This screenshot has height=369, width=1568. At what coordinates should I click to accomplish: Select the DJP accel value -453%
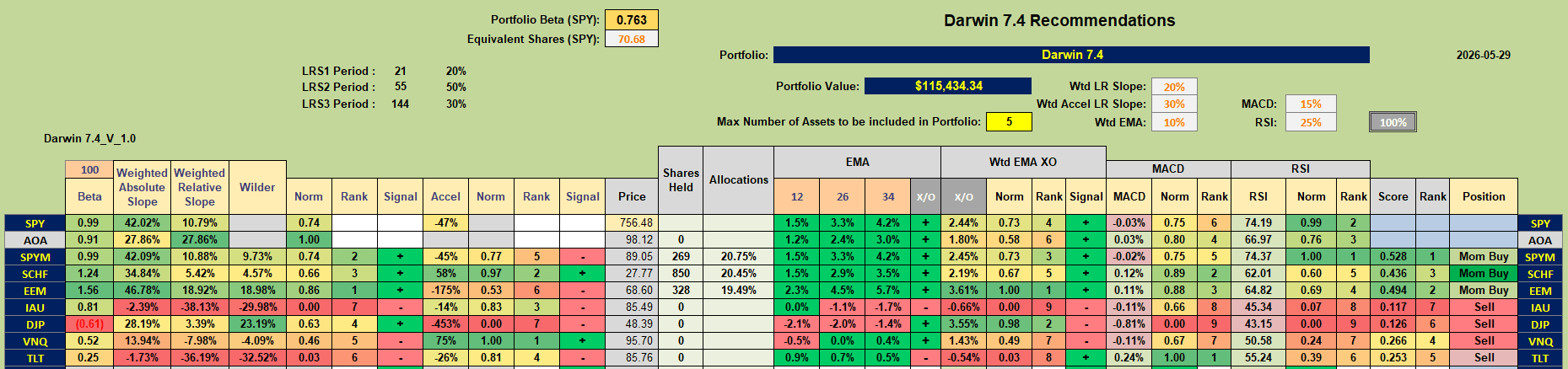tap(445, 324)
